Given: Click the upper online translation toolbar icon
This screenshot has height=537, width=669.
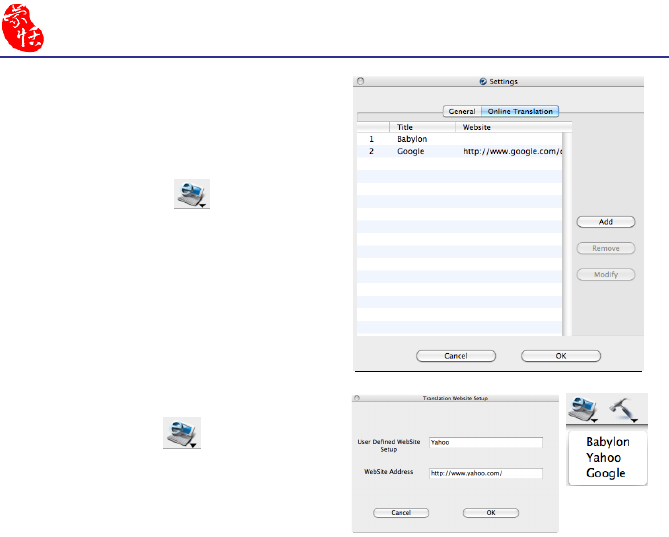Looking at the screenshot, I should coord(192,194).
